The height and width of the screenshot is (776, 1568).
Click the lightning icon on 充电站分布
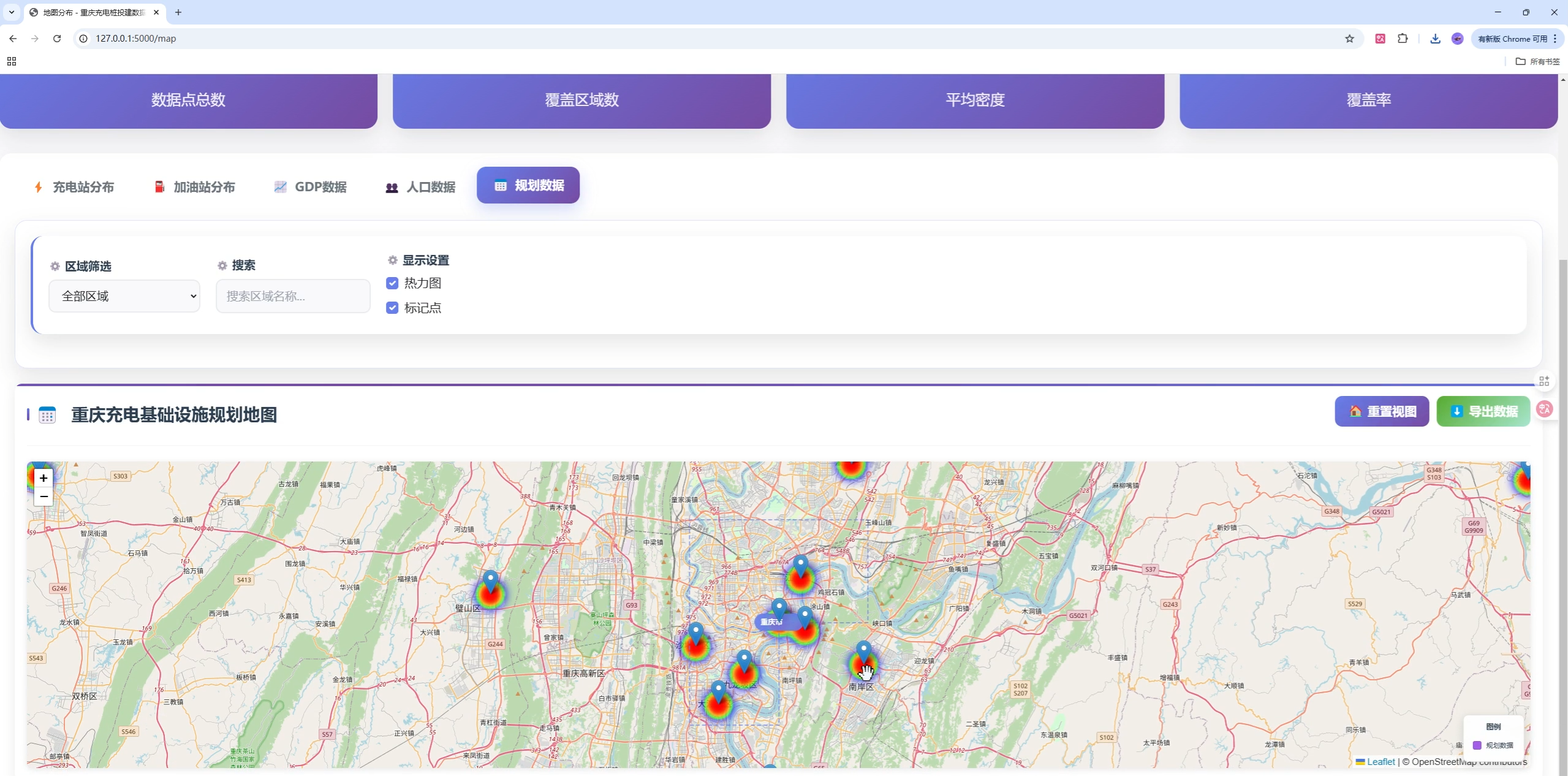(39, 187)
